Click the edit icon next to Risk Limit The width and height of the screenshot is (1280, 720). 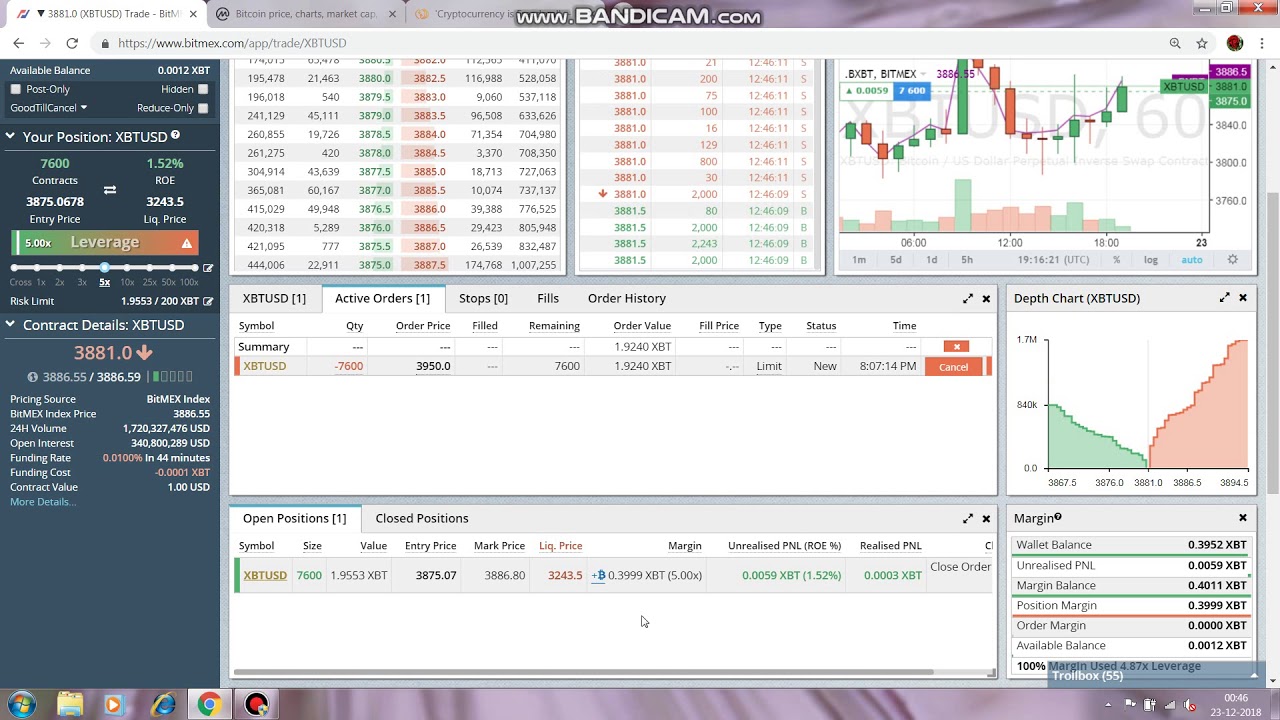(x=208, y=301)
